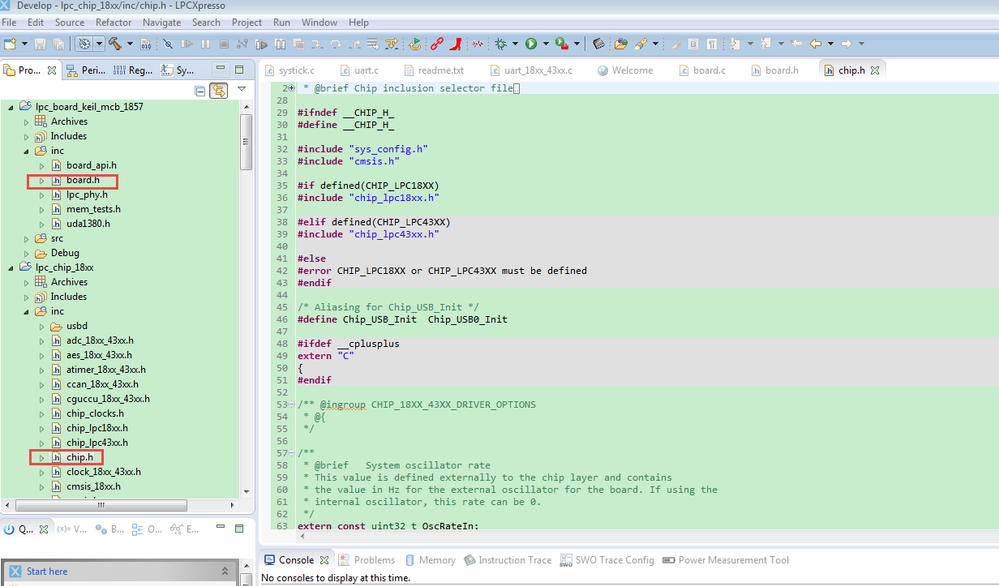Click the red chain link icon

(436, 44)
